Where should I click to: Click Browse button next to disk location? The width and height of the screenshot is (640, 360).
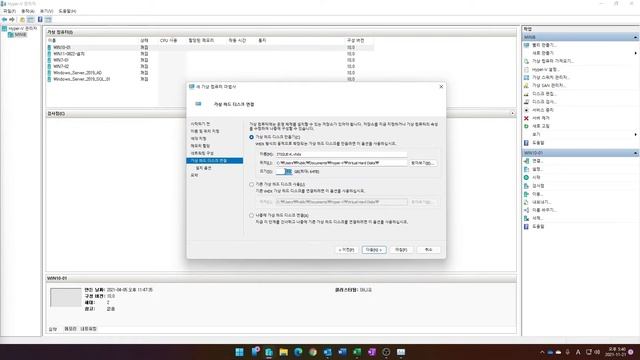(423, 163)
